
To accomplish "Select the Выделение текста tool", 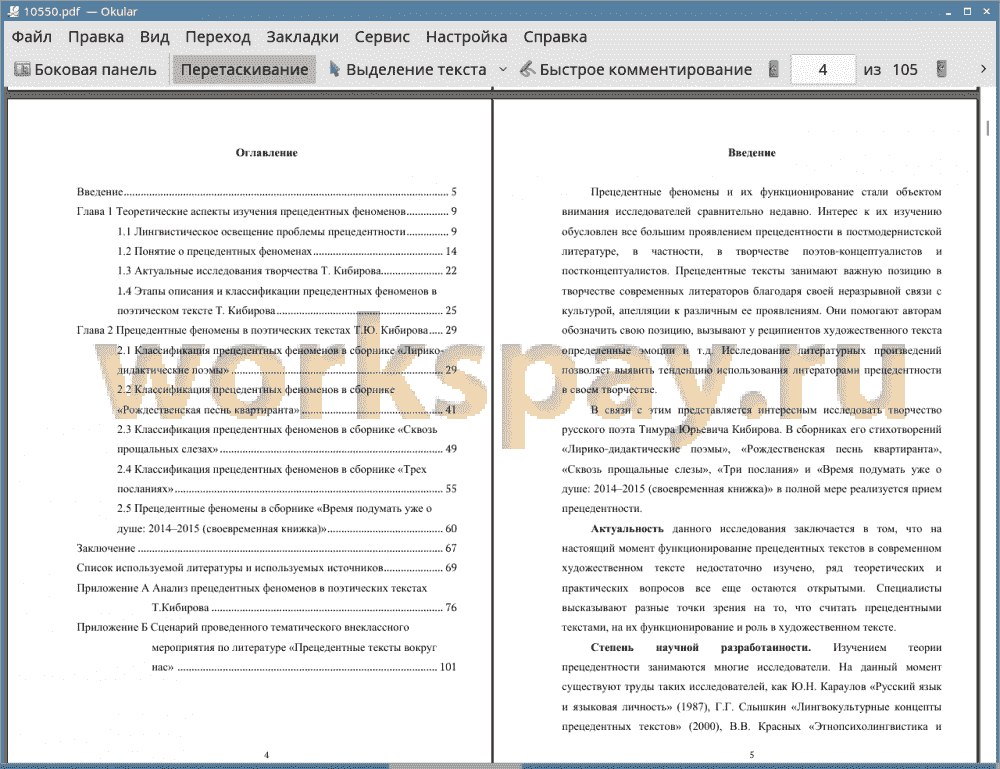I will point(408,70).
